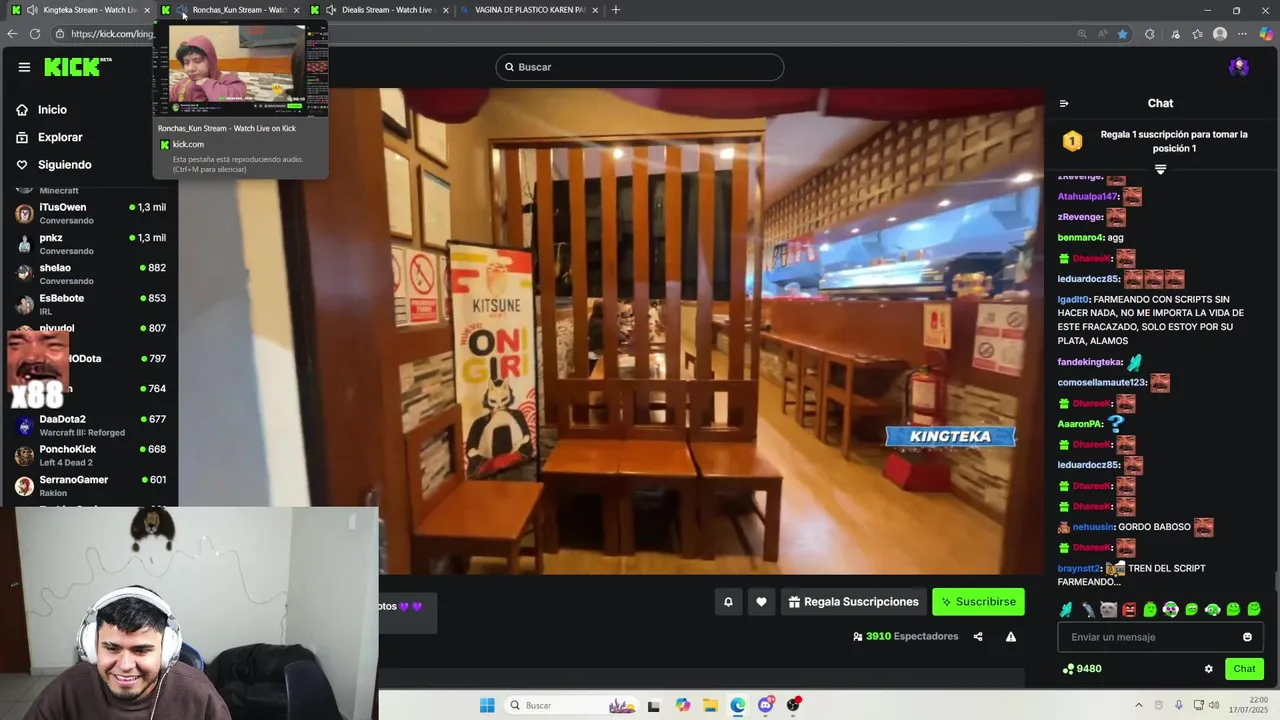The width and height of the screenshot is (1280, 720).
Task: Click the AaronPA username in chat
Action: pyautogui.click(x=1080, y=424)
